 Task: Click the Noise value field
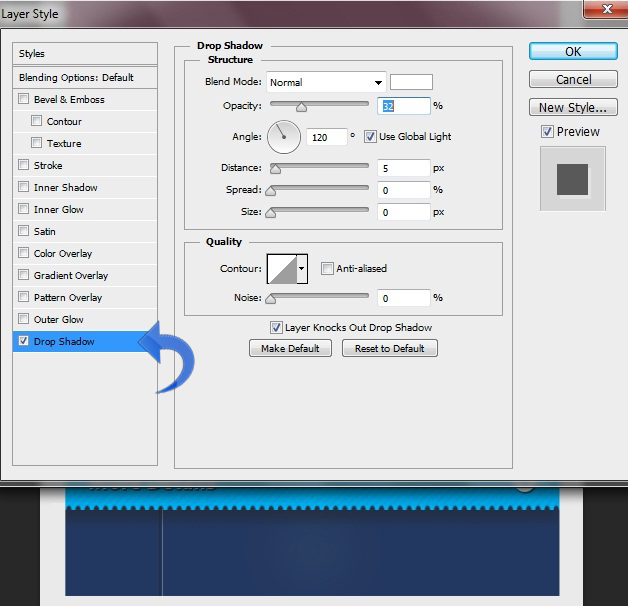pyautogui.click(x=404, y=298)
